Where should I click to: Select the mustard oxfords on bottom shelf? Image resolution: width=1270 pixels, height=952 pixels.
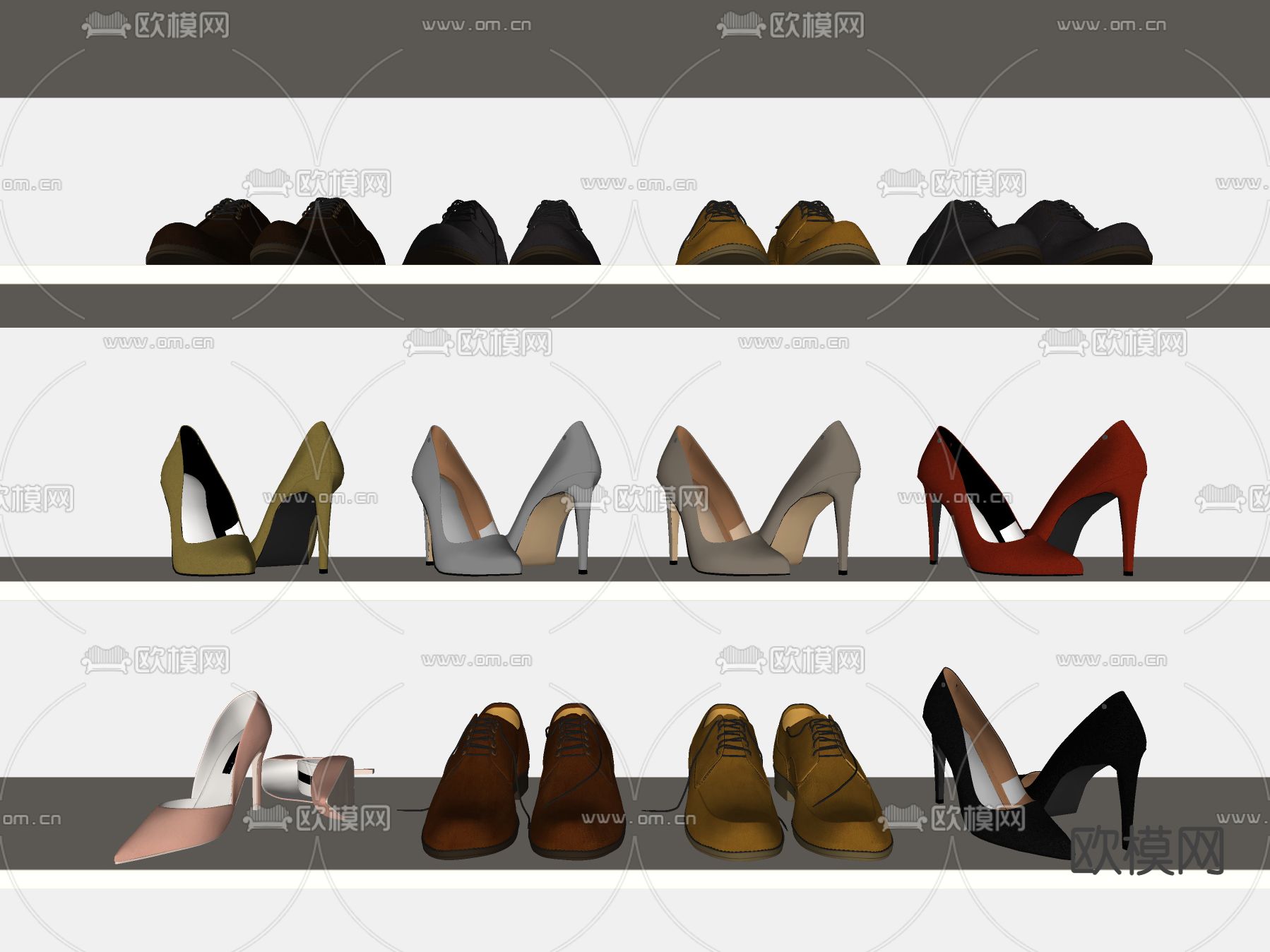pyautogui.click(x=788, y=784)
